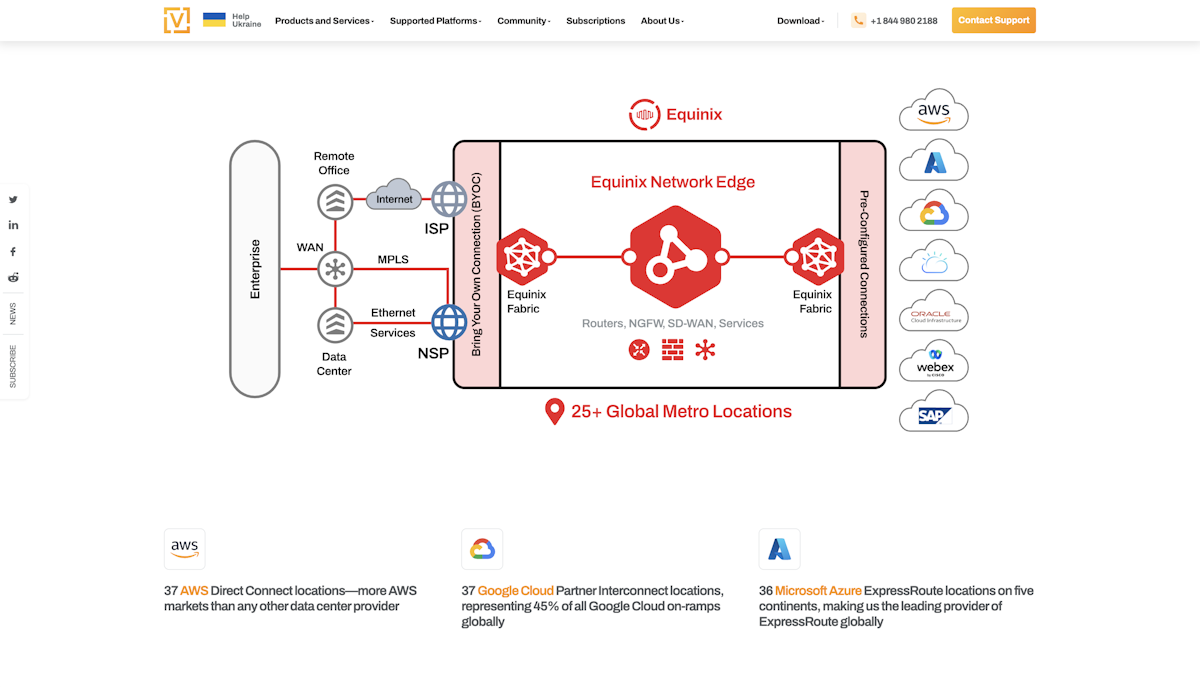Click the Equinix logo above the diagram
The width and height of the screenshot is (1200, 687).
[674, 114]
